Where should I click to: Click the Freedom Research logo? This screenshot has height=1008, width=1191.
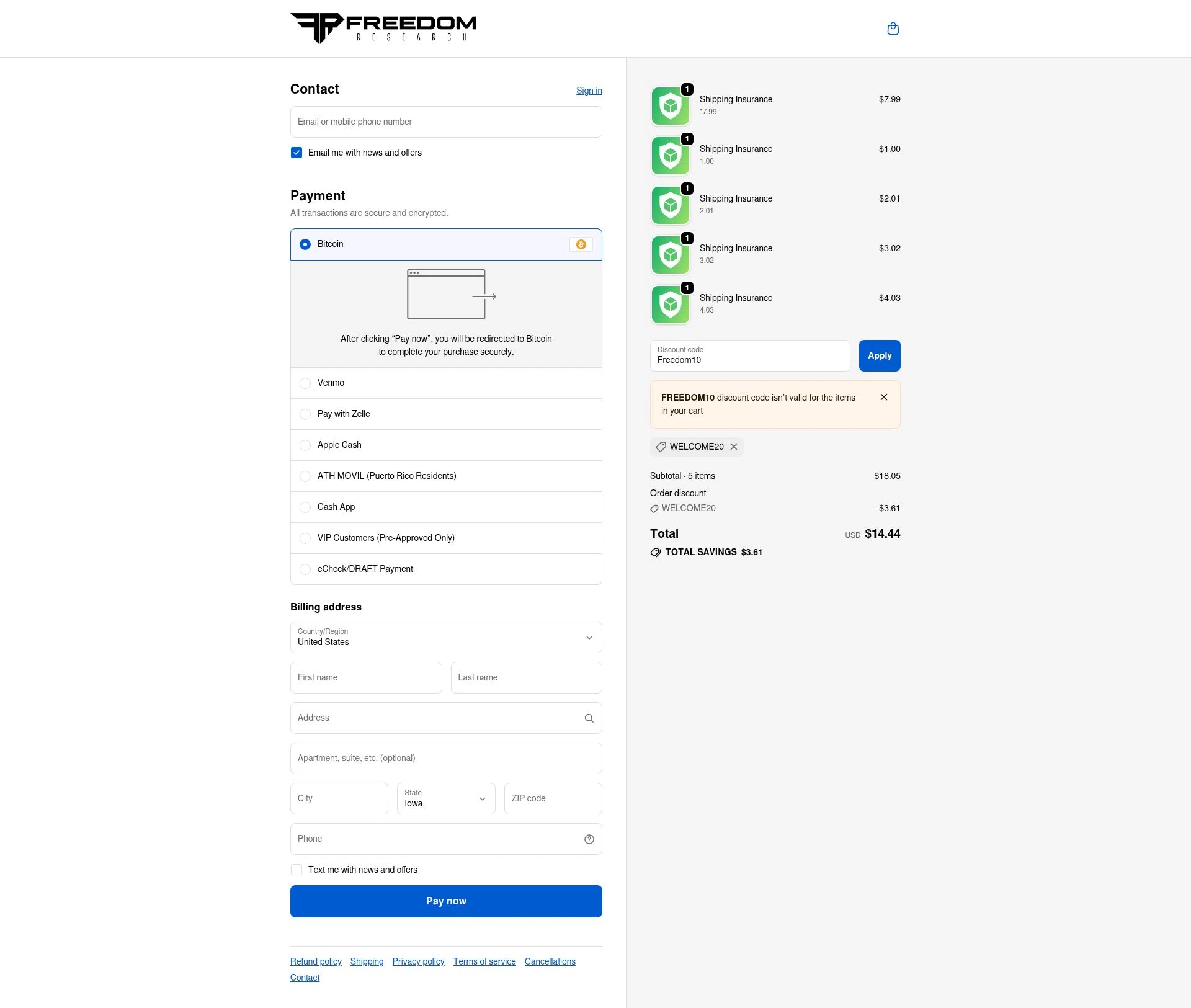click(383, 27)
